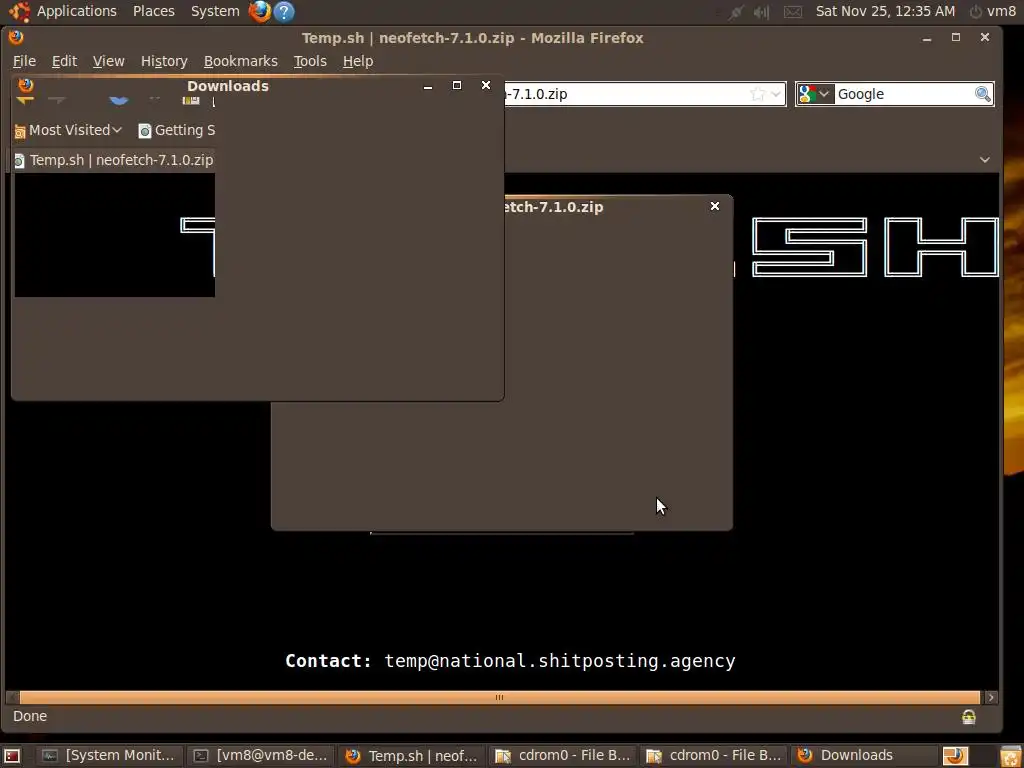The width and height of the screenshot is (1024, 768).
Task: Close the Downloads window
Action: point(485,86)
